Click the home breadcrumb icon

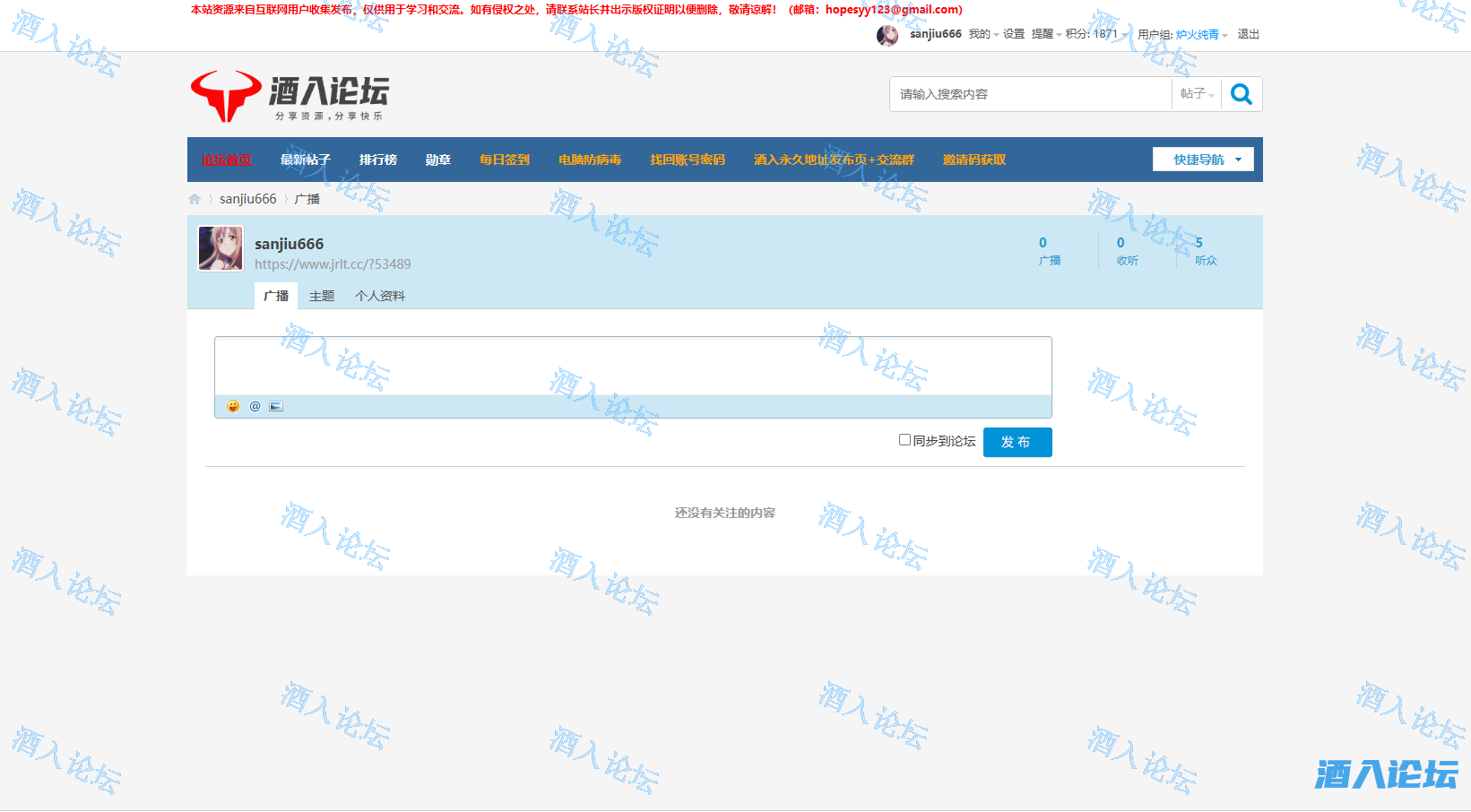194,198
